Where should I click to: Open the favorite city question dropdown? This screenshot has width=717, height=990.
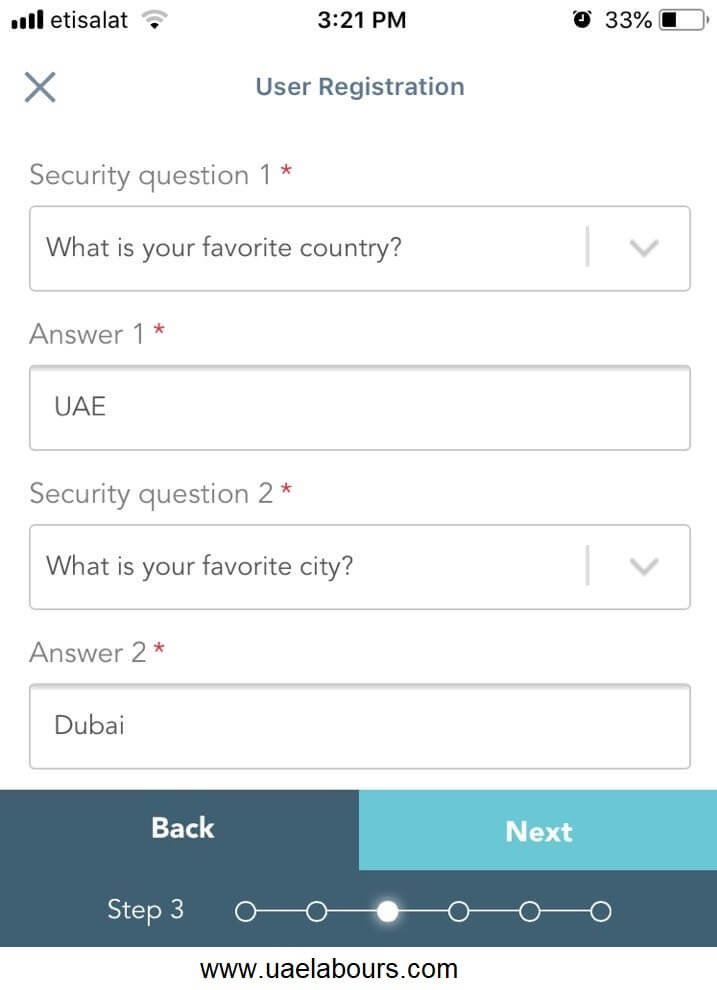coord(360,566)
